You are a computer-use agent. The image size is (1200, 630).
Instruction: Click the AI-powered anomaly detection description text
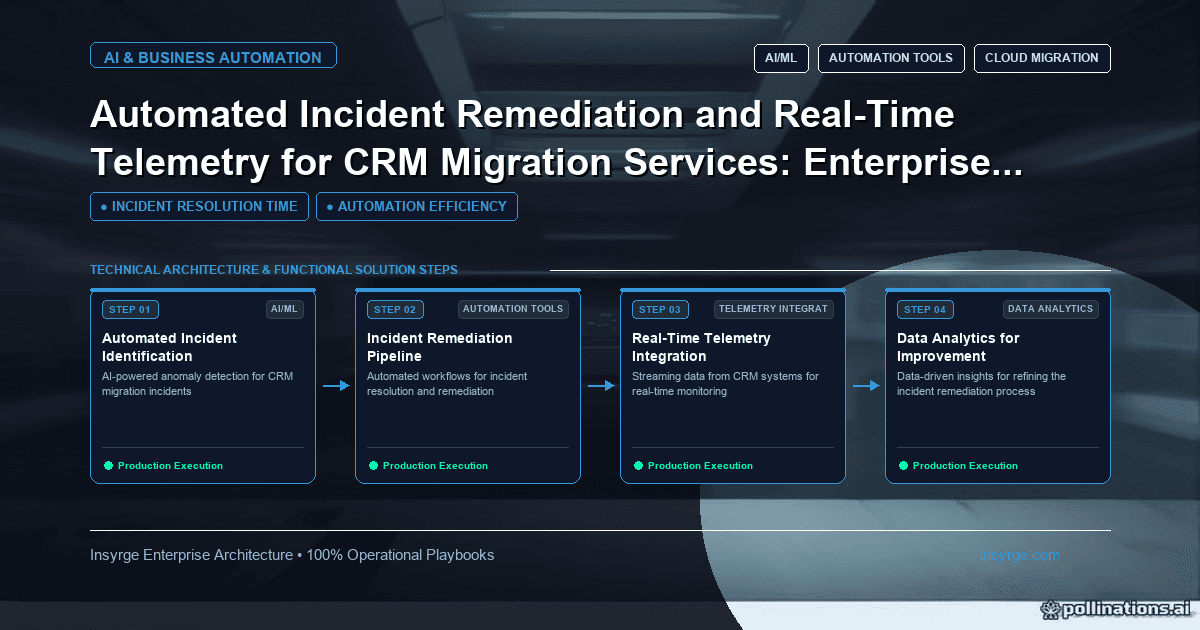(198, 384)
